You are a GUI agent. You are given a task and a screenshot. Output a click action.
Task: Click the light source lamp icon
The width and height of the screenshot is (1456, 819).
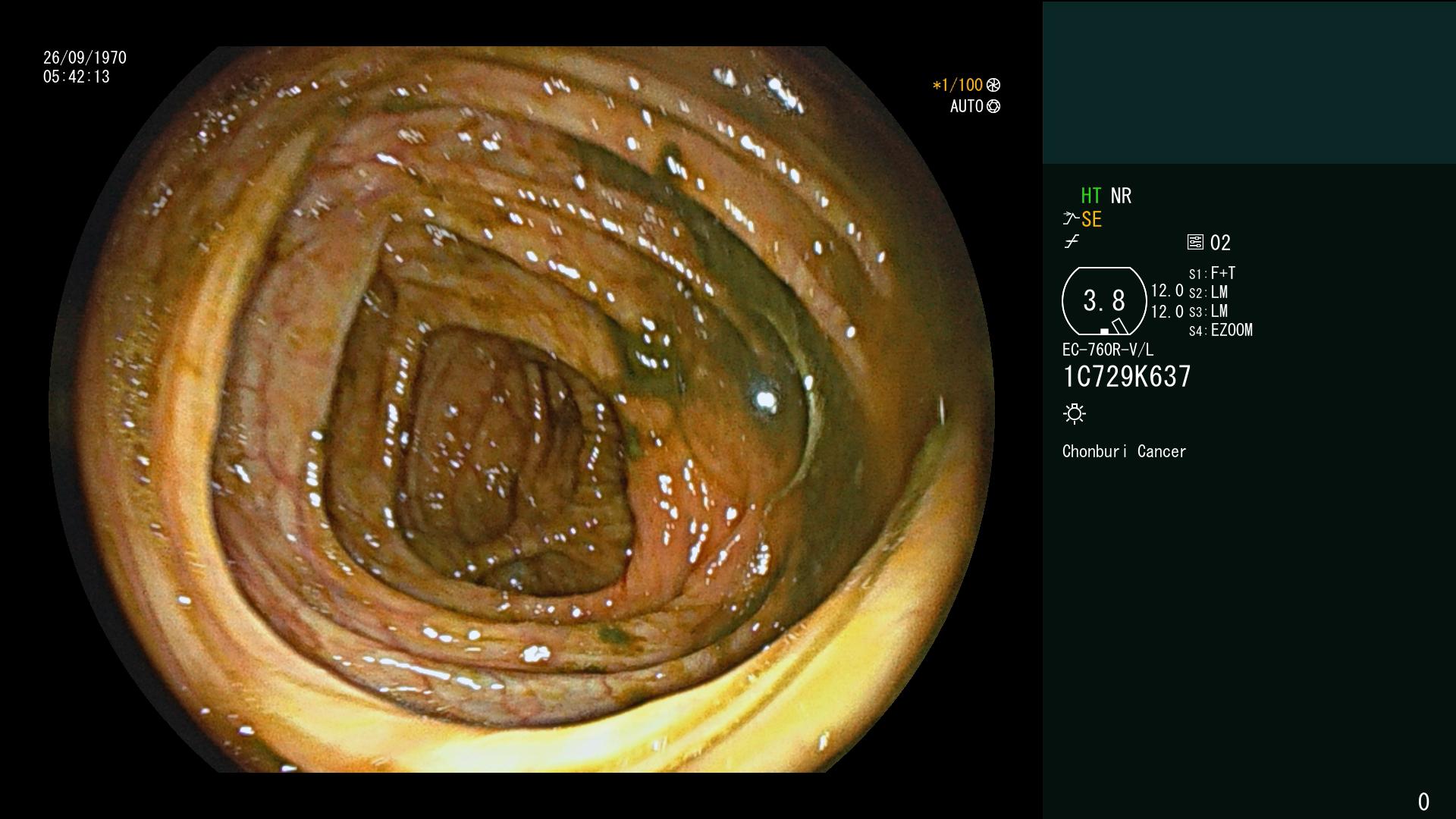point(1075,413)
